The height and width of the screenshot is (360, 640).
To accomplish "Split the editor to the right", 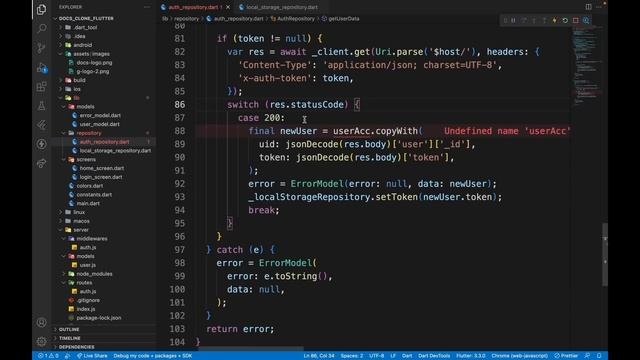I will tap(589, 7).
